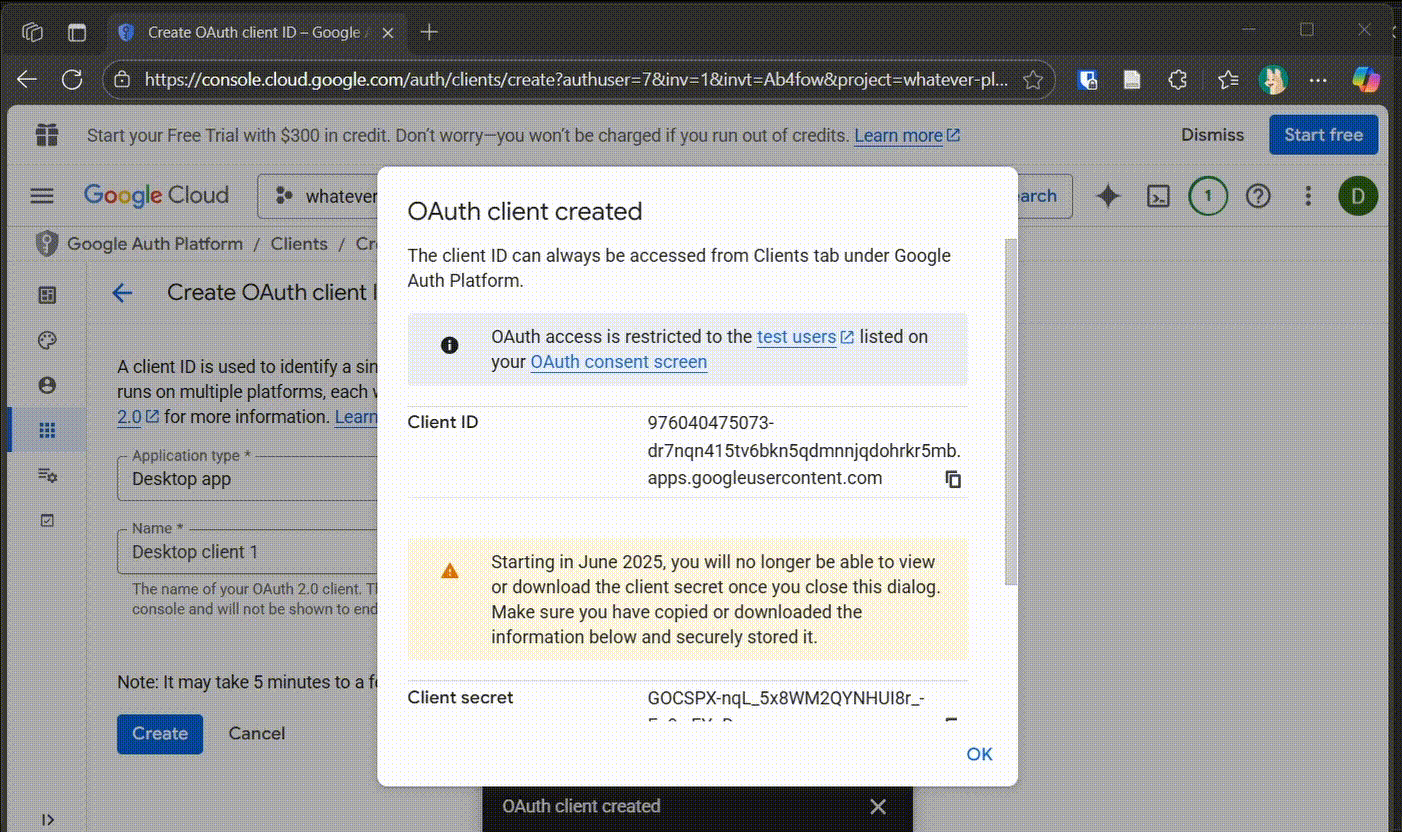Open notifications badge showing 1
Screen dimensions: 1402x832
pyautogui.click(x=1208, y=196)
